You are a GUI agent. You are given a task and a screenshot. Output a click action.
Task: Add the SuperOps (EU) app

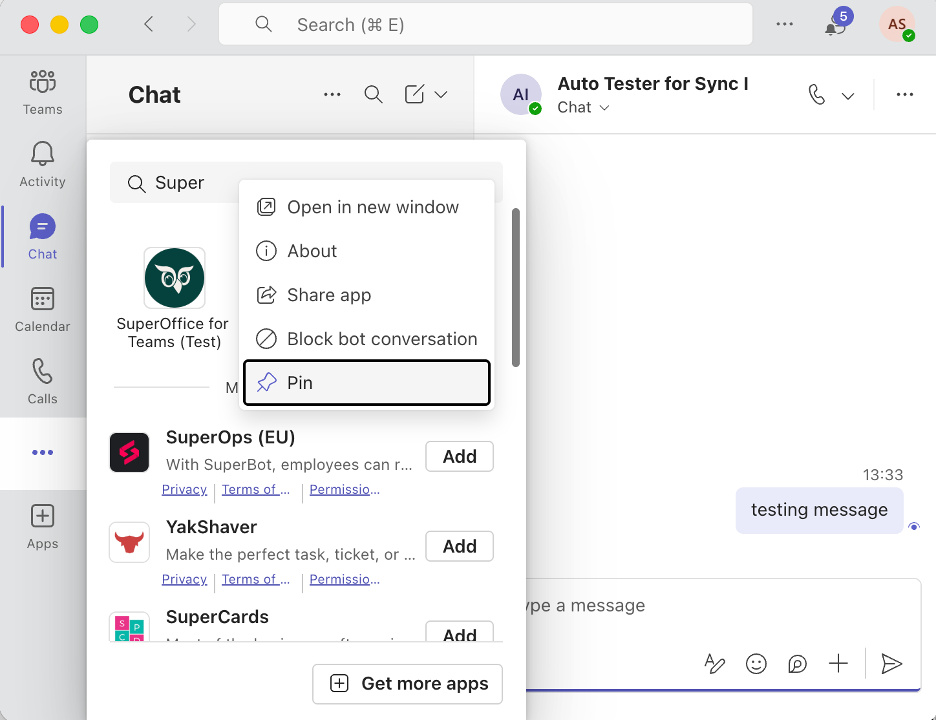[x=459, y=457]
